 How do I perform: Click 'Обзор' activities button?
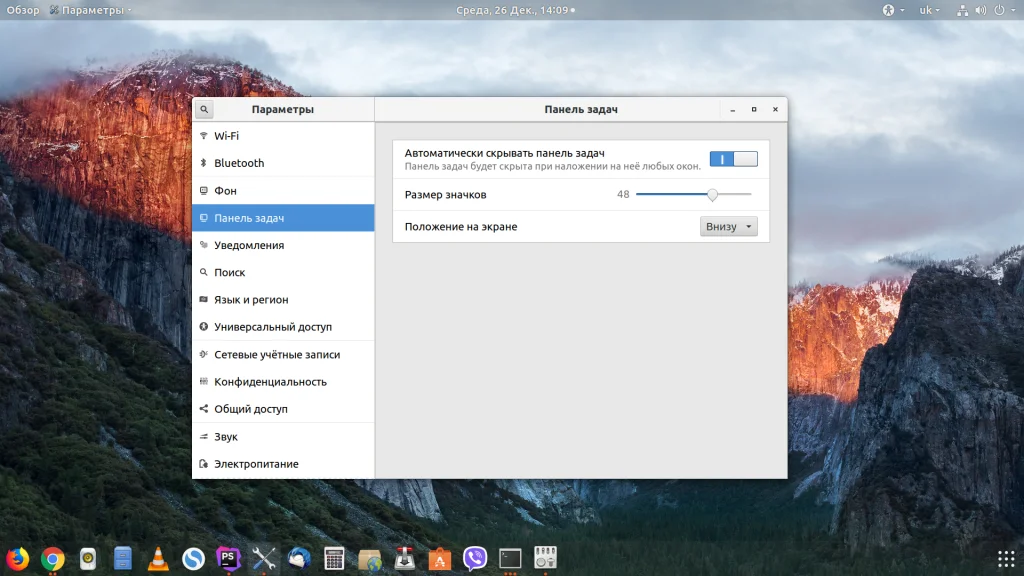[x=23, y=10]
